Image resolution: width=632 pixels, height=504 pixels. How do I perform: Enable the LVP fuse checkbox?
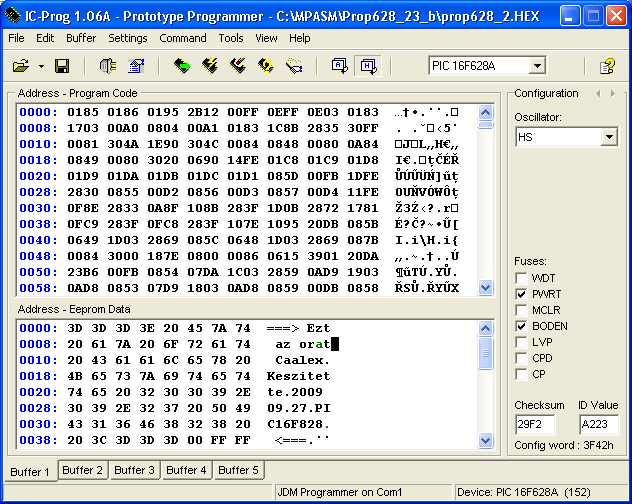[521, 342]
